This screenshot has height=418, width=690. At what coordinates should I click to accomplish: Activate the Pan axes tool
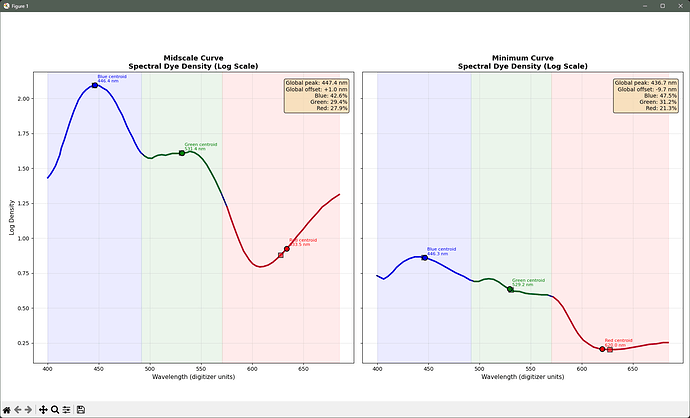click(43, 410)
